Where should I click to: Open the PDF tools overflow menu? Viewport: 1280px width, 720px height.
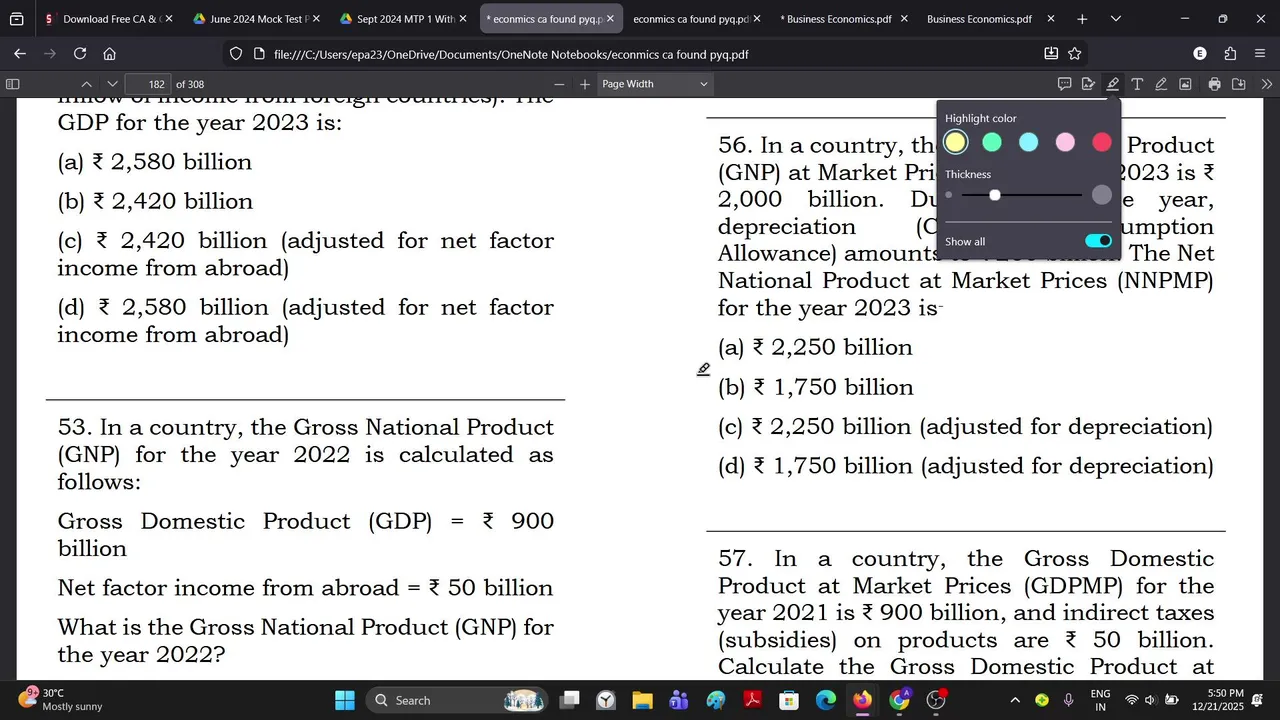click(1267, 84)
